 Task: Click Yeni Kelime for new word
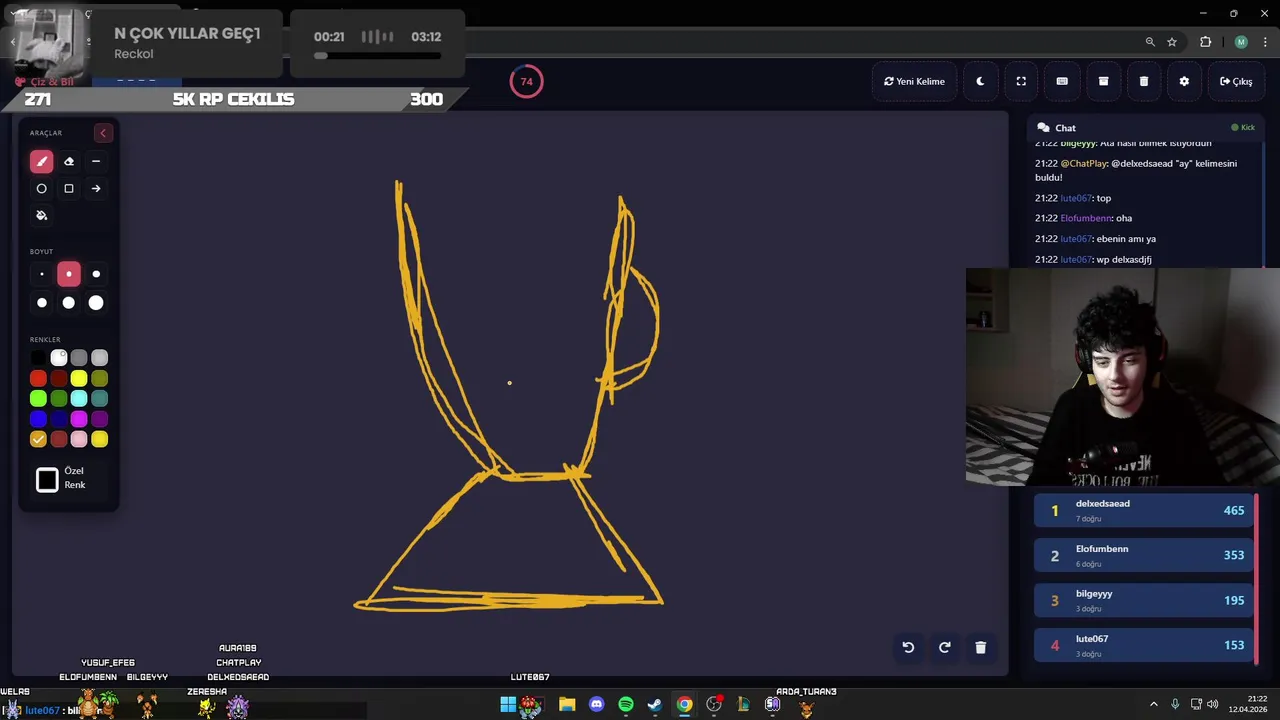click(x=914, y=81)
